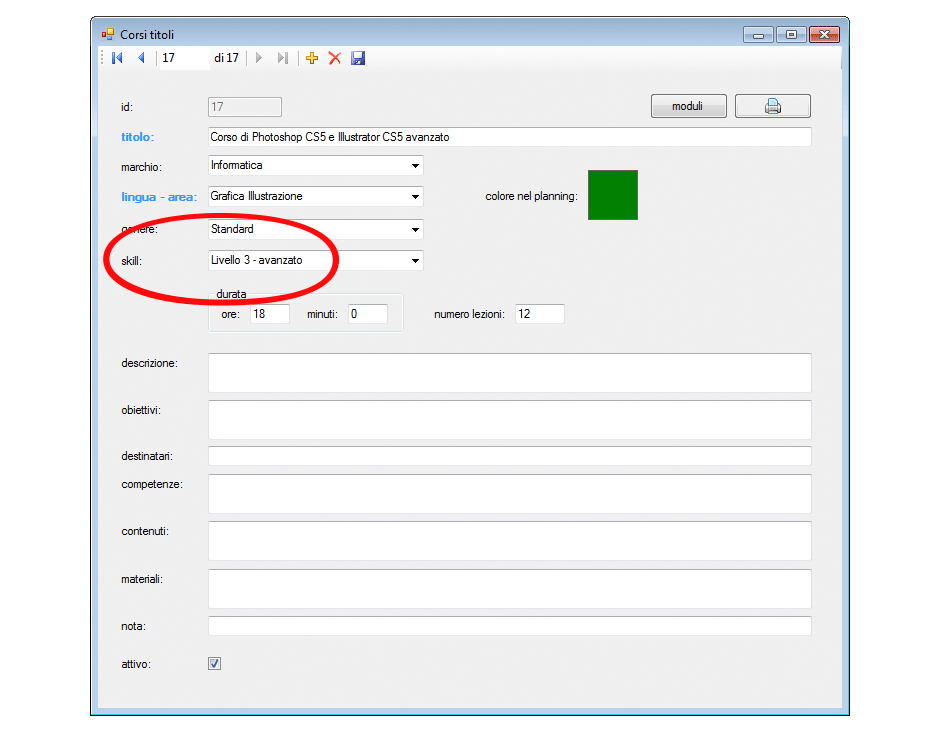Click the competenze text area

pyautogui.click(x=510, y=493)
